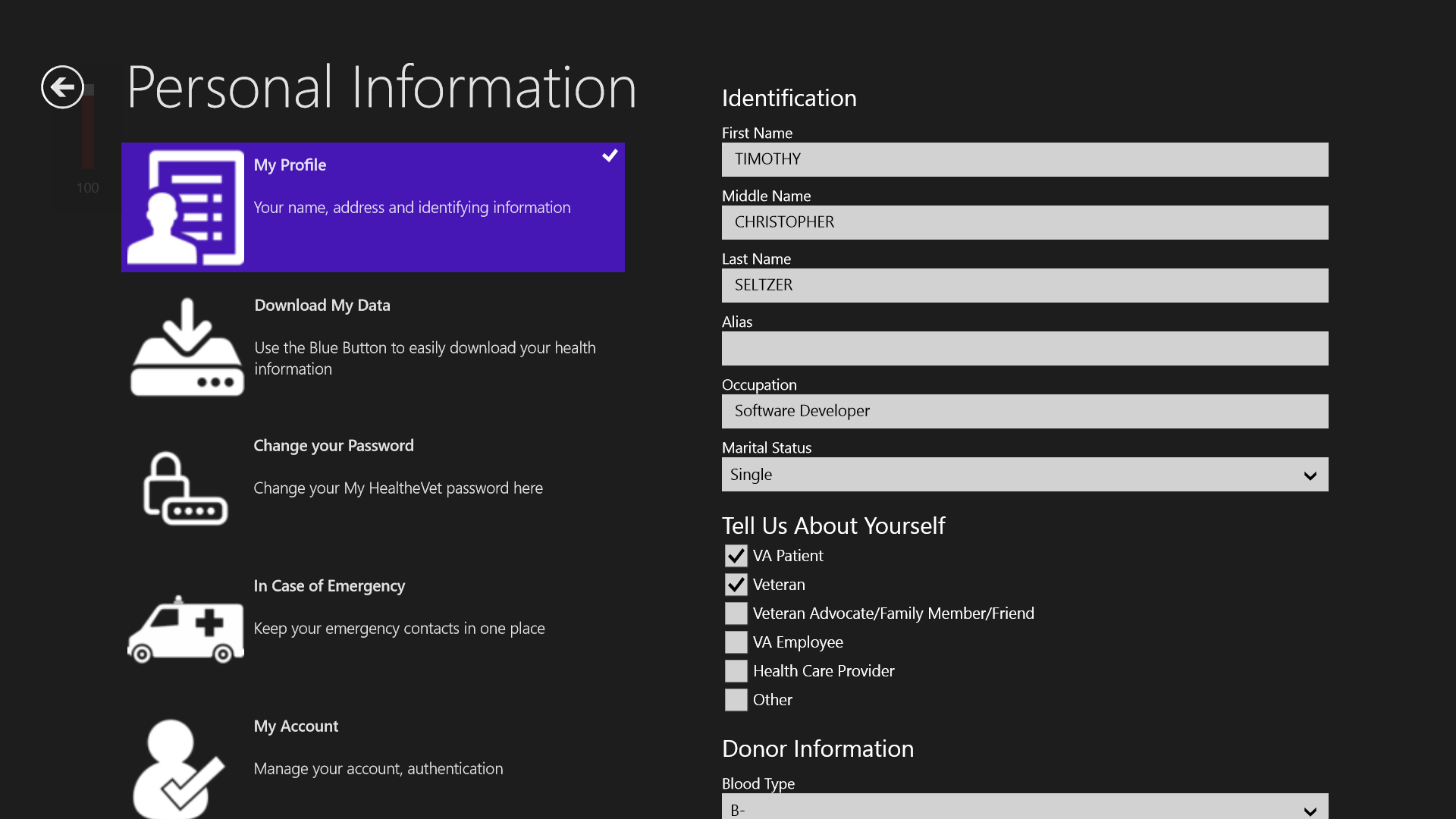Screen dimensions: 1456x819
Task: Open the Marital Status dropdown
Action: 1025,475
